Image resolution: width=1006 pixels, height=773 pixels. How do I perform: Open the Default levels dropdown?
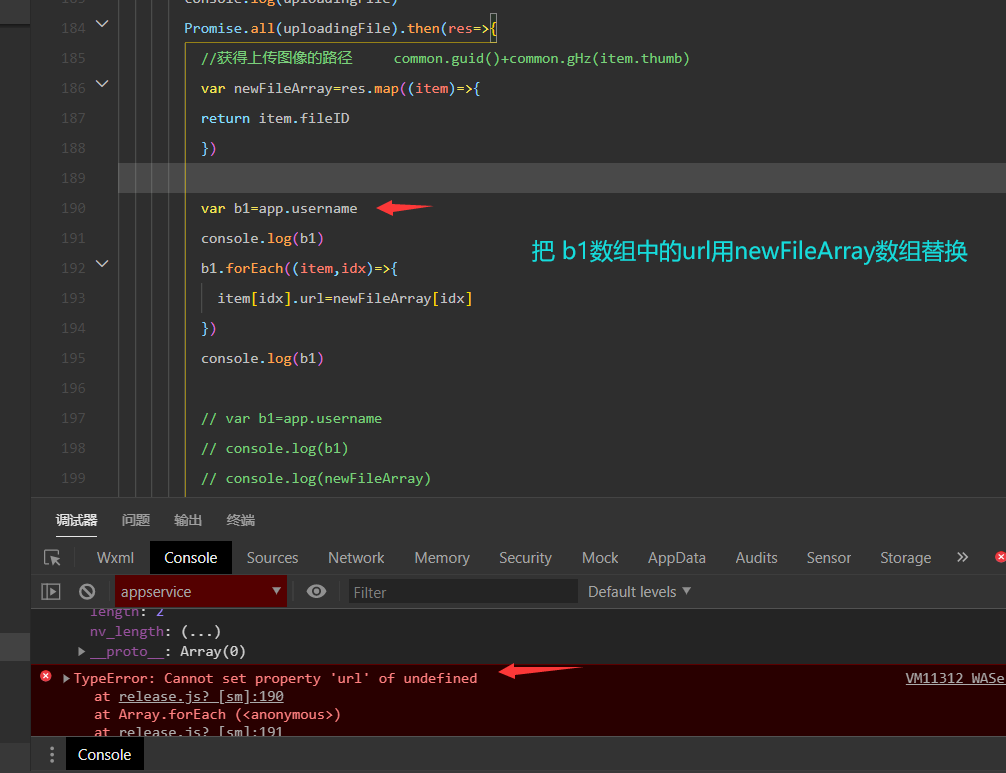tap(639, 591)
